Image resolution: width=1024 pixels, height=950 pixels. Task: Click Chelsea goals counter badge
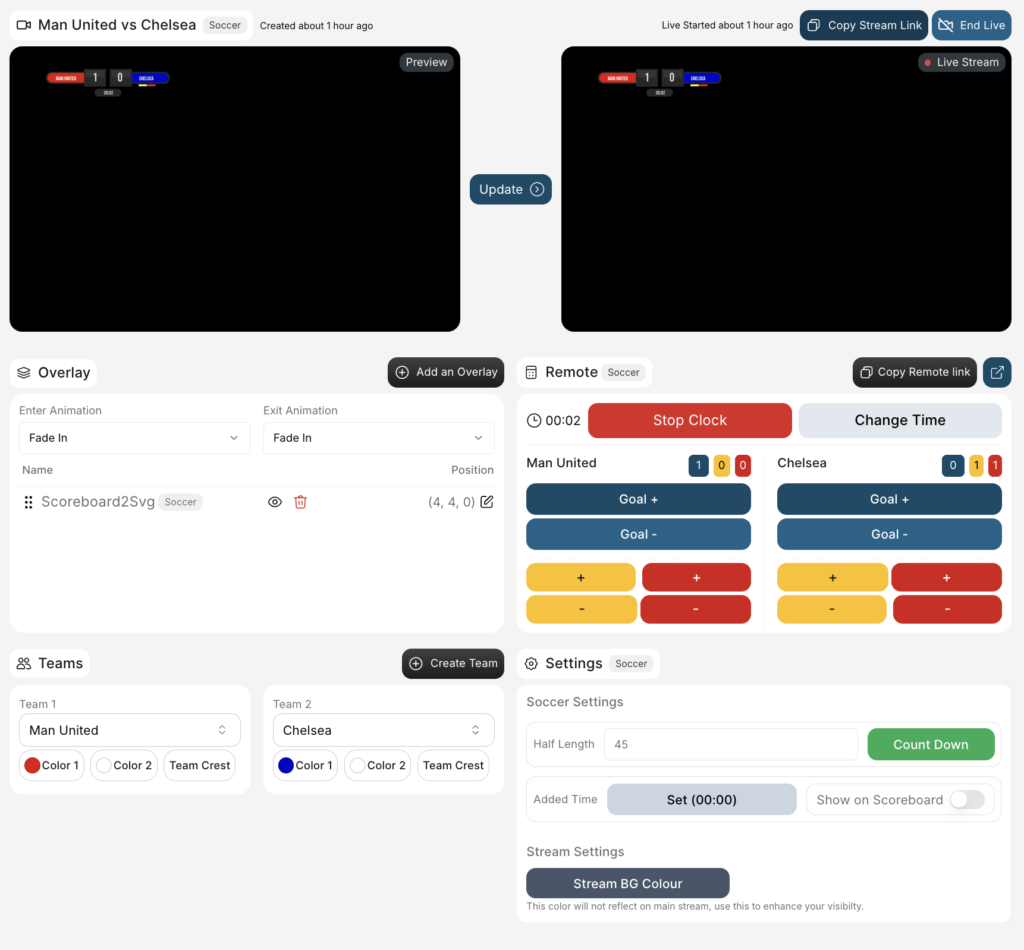pos(952,466)
